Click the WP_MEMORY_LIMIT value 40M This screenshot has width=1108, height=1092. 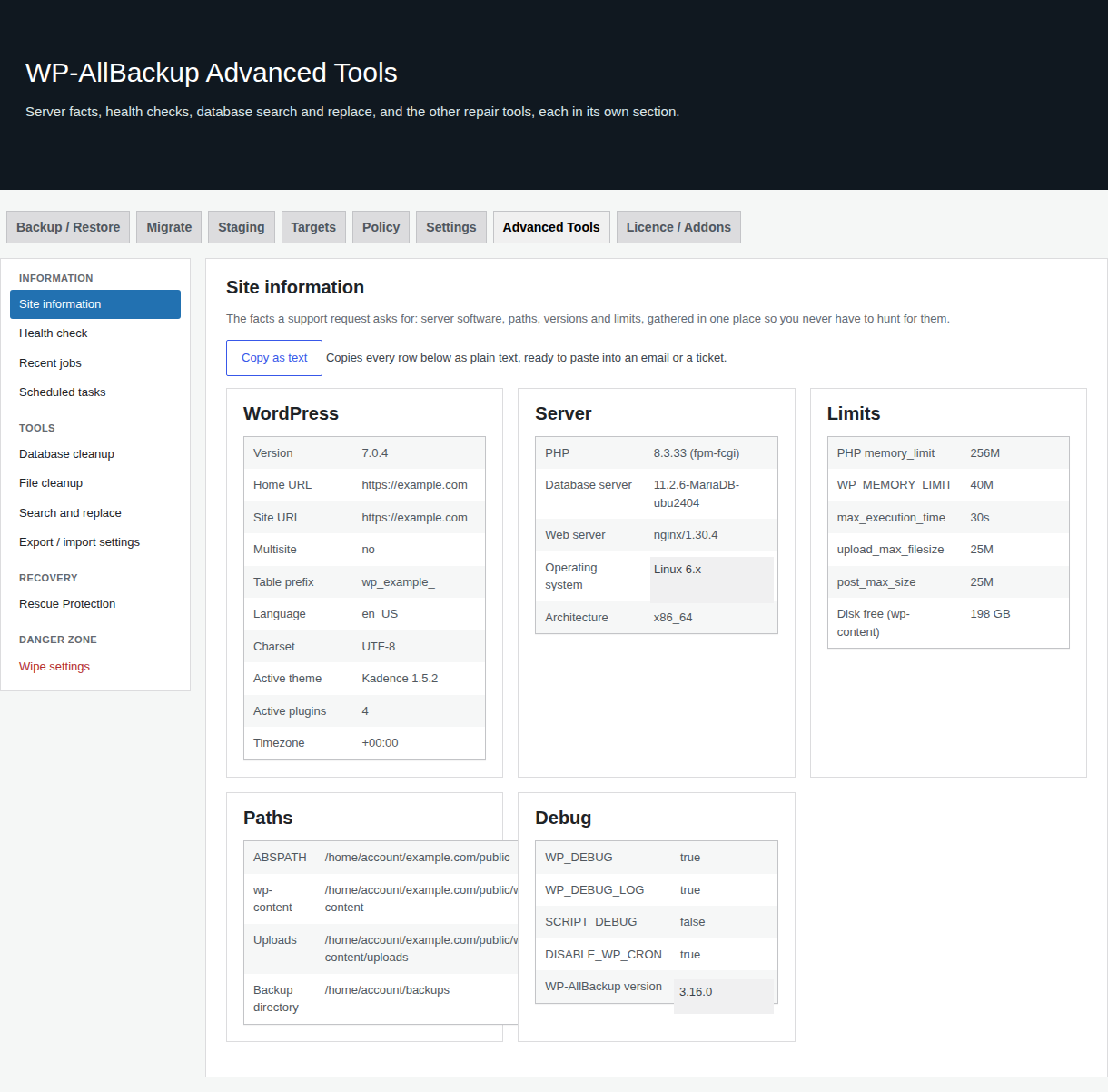pyautogui.click(x=982, y=485)
